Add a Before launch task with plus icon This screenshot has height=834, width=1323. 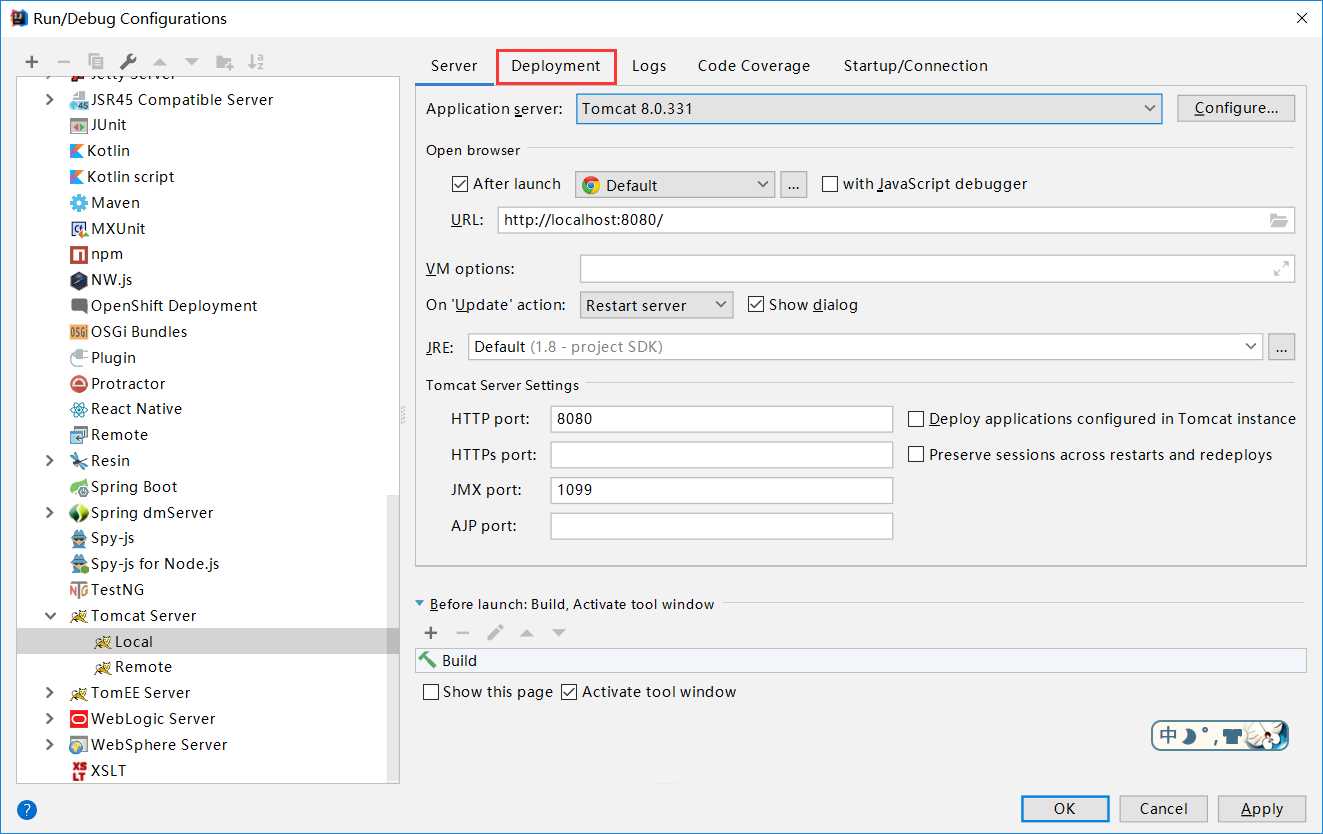431,633
